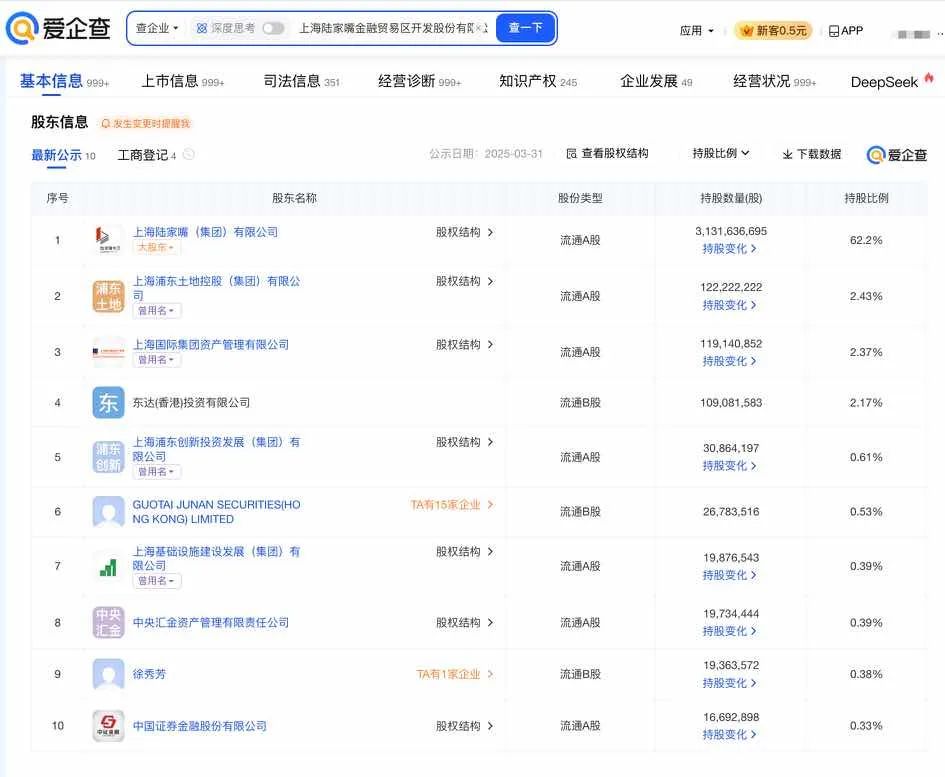
Task: Select the 最新公示 sub-tab
Action: click(63, 156)
